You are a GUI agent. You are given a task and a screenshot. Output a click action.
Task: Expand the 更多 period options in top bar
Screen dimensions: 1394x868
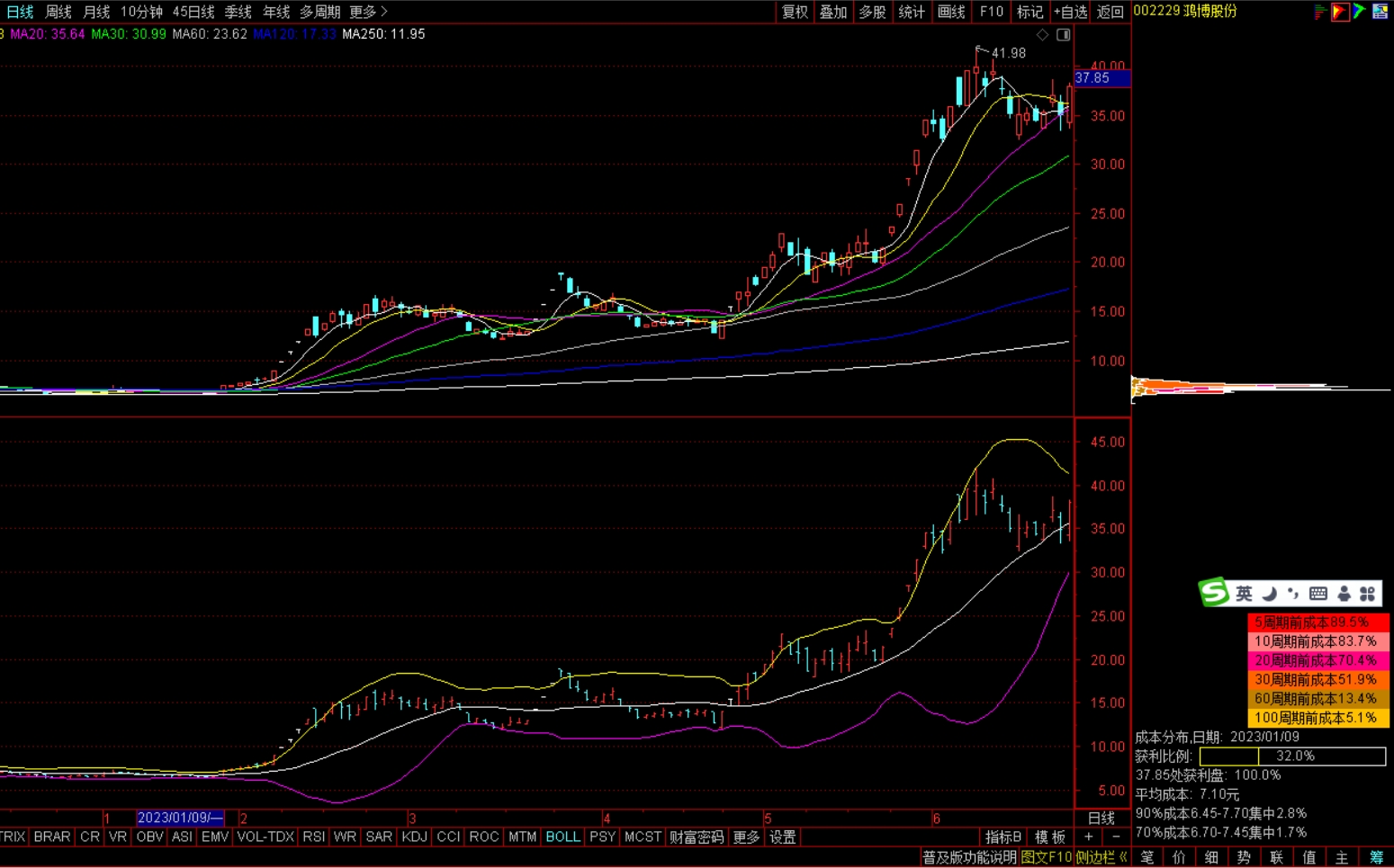tap(367, 12)
